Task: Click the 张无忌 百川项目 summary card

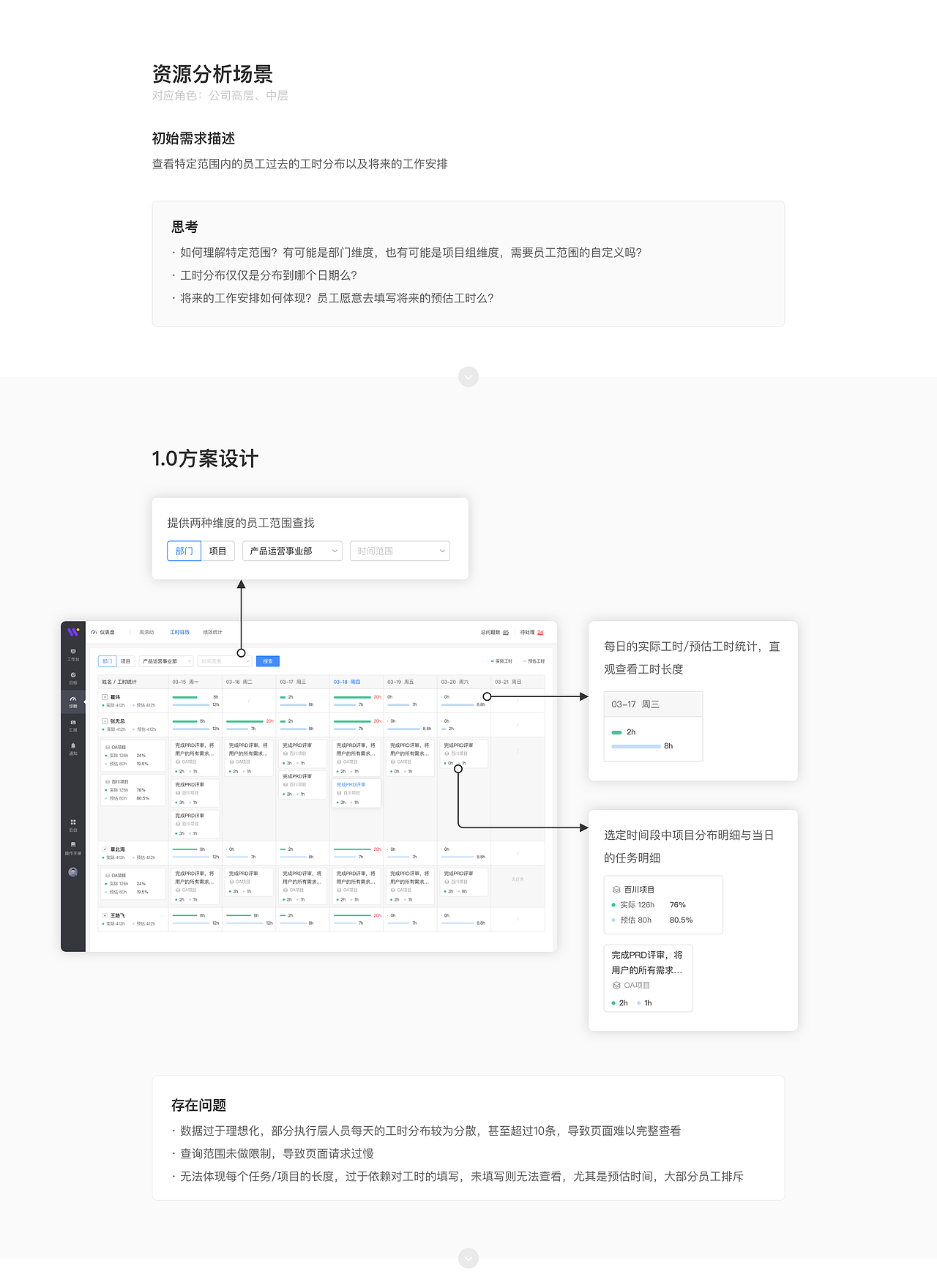Action: (x=133, y=790)
